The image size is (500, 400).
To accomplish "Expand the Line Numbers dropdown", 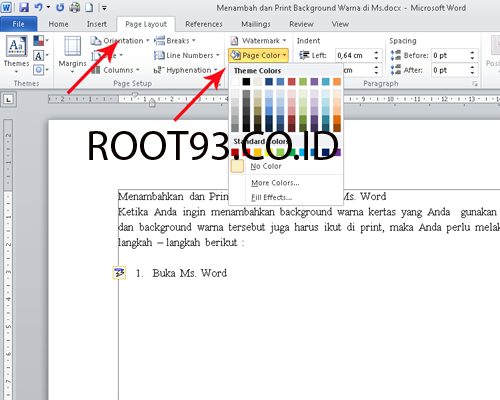I will pyautogui.click(x=187, y=55).
